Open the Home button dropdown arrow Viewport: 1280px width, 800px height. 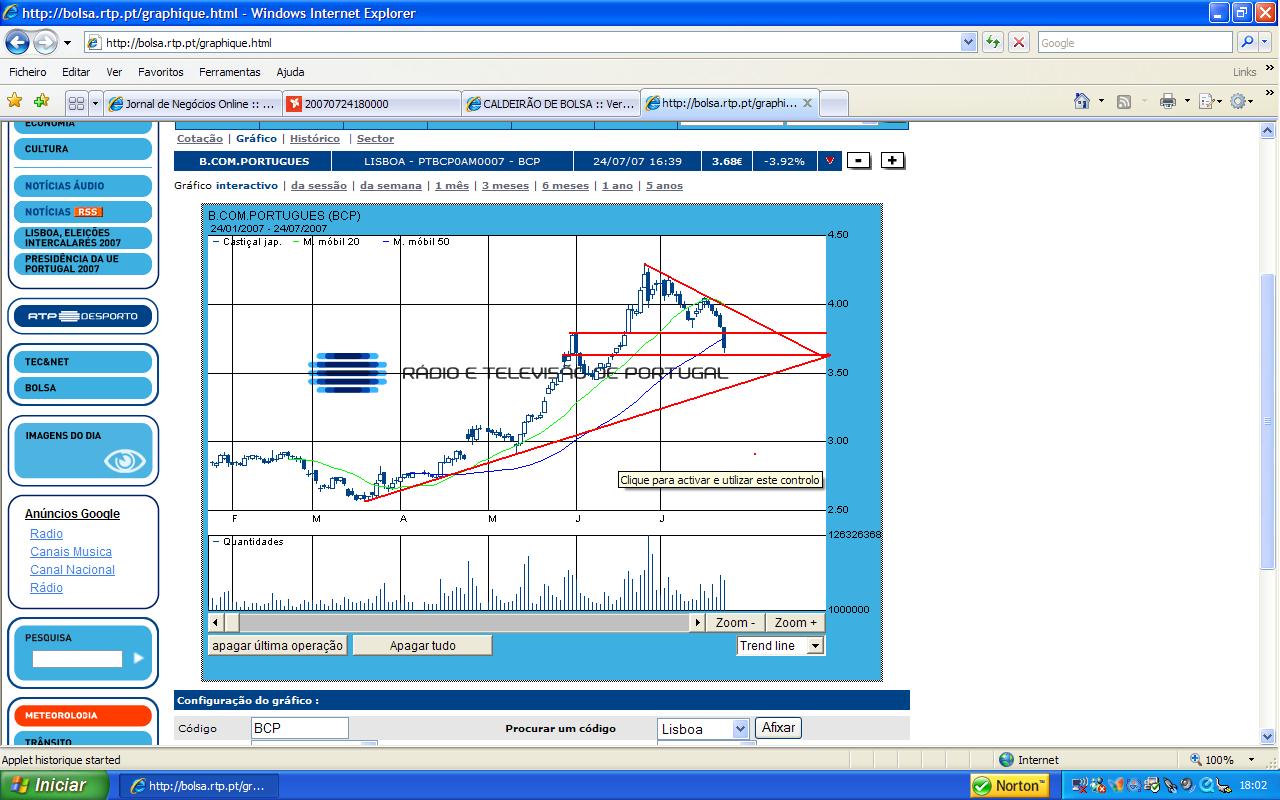pos(1101,101)
